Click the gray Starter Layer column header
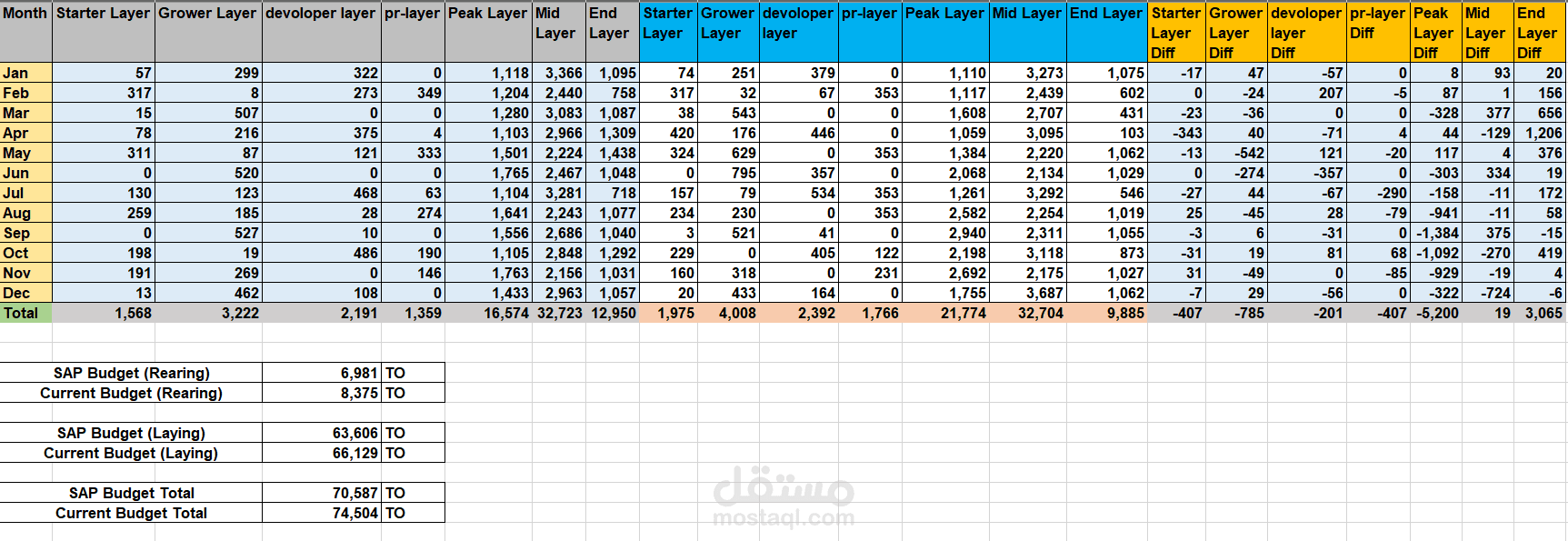This screenshot has width=1568, height=541. point(104,33)
